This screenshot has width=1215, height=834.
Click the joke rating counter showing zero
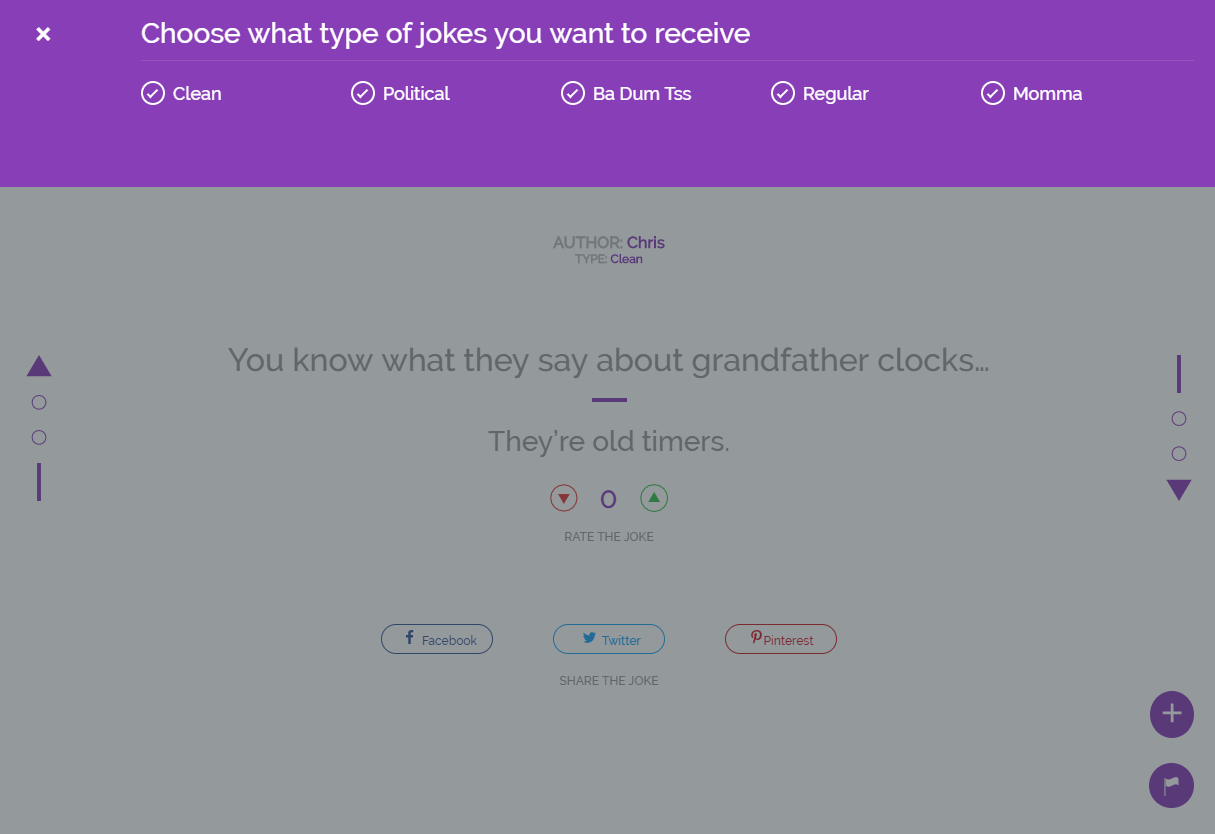[608, 497]
